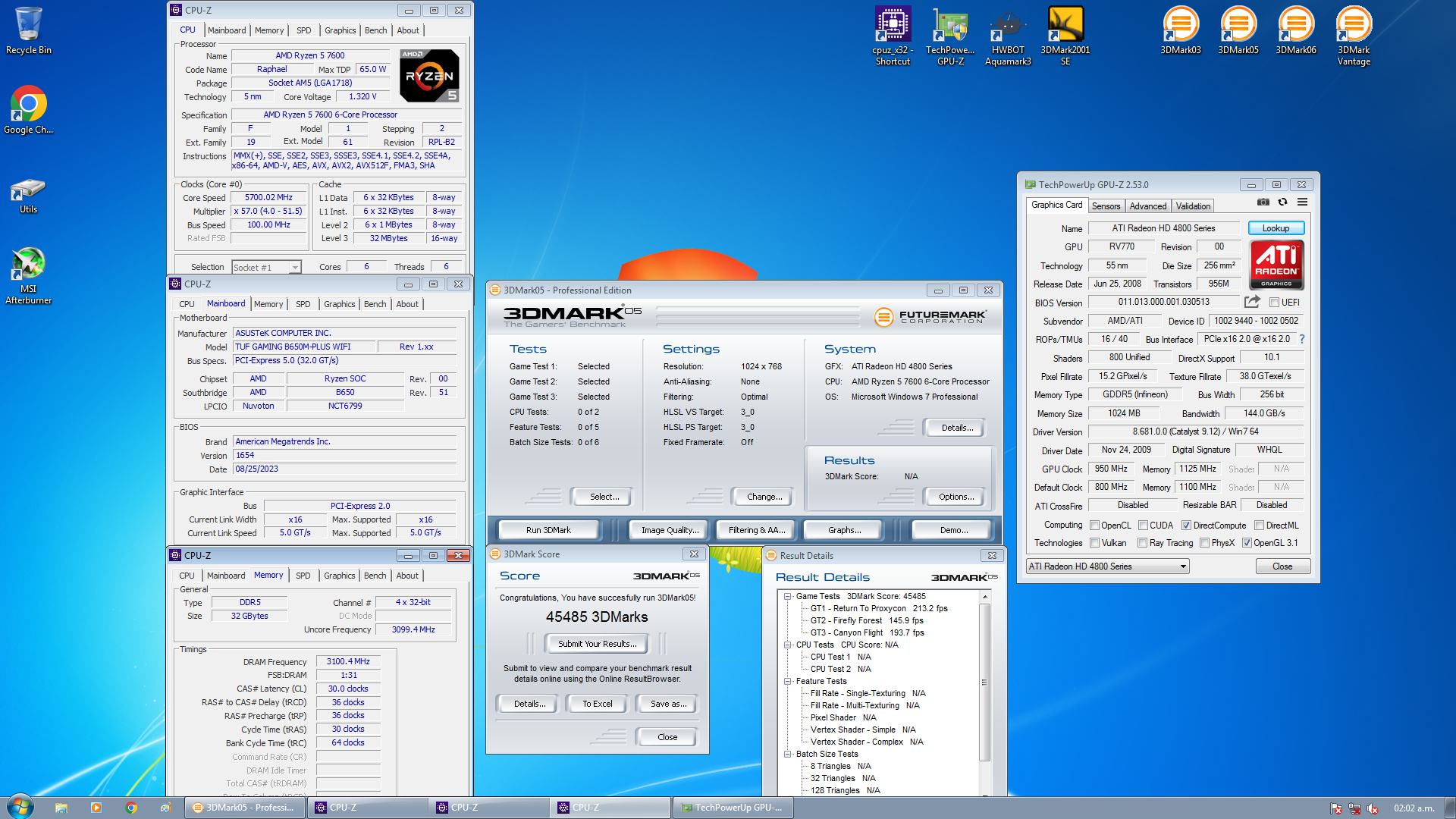Open the Bench tab in top CPU-Z window
The image size is (1456, 819).
pos(375,30)
